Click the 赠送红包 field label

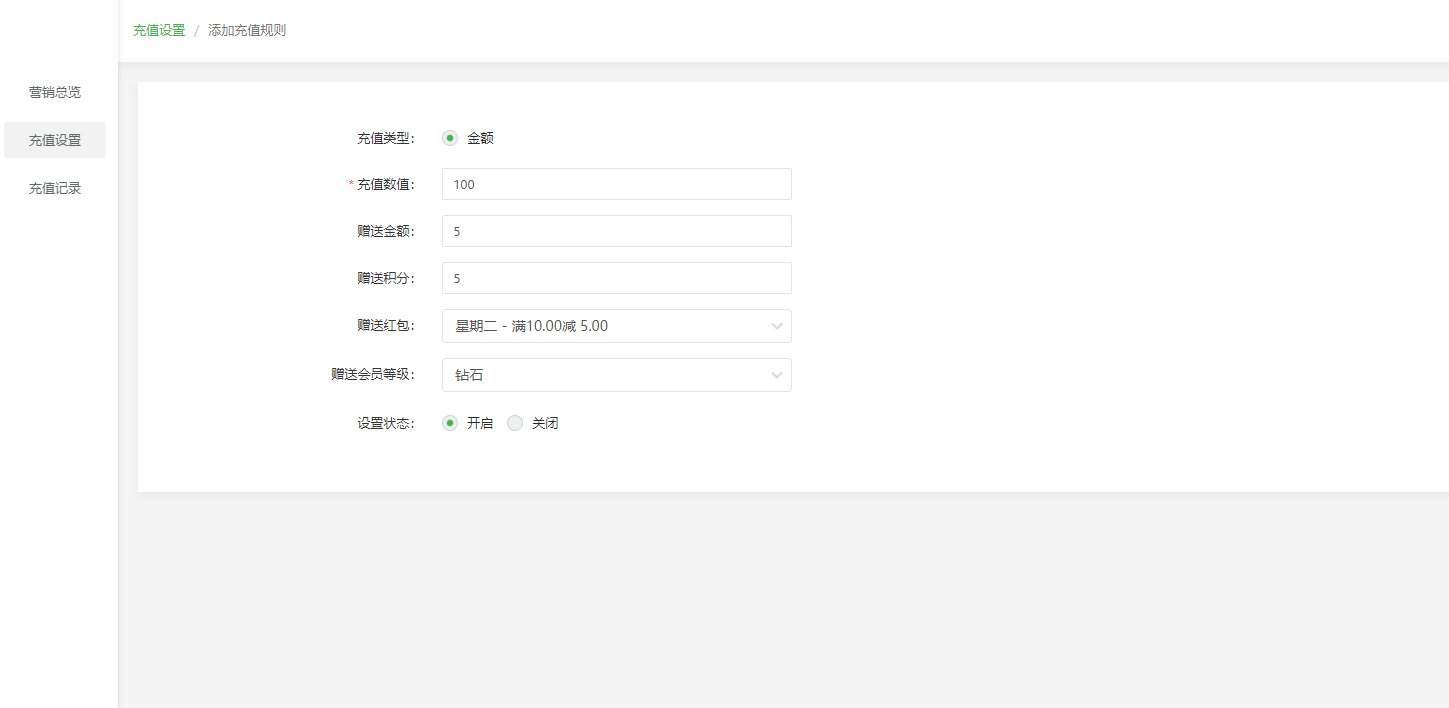385,326
